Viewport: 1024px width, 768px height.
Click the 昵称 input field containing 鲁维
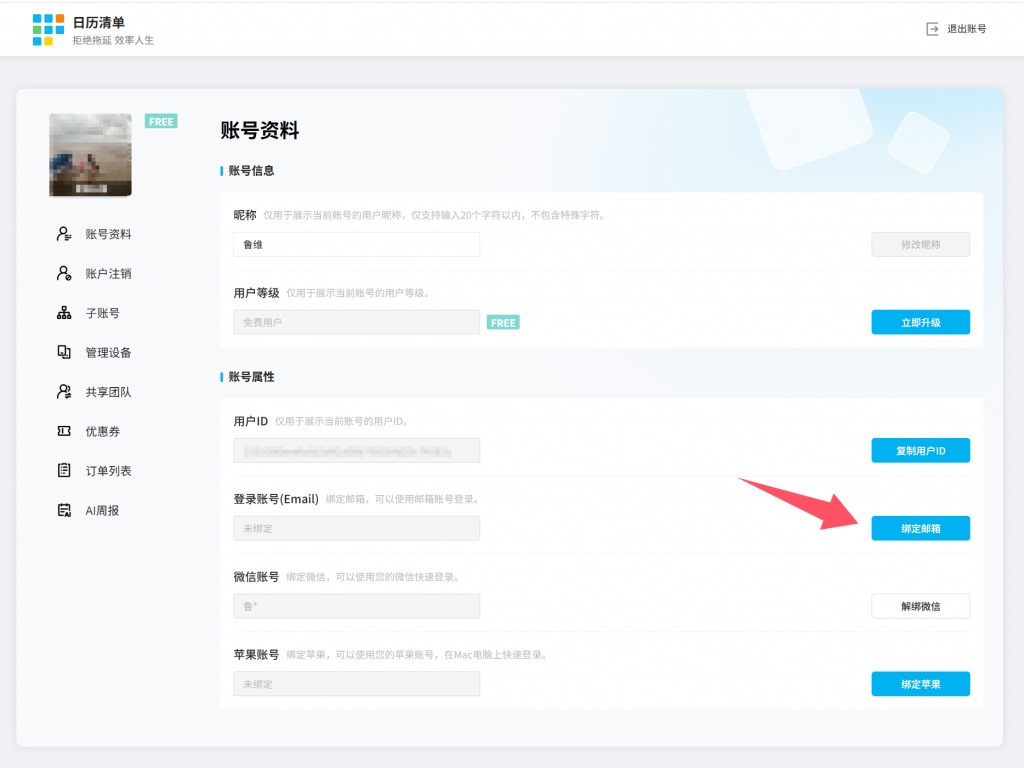[x=356, y=244]
